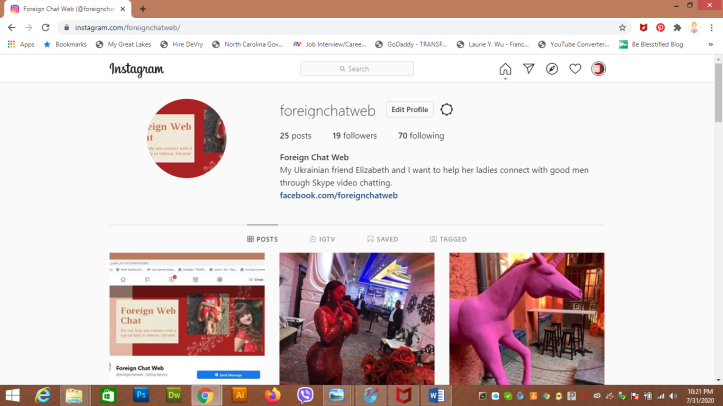Open Apps bookmark shortcut
723x406 pixels.
(x=21, y=44)
